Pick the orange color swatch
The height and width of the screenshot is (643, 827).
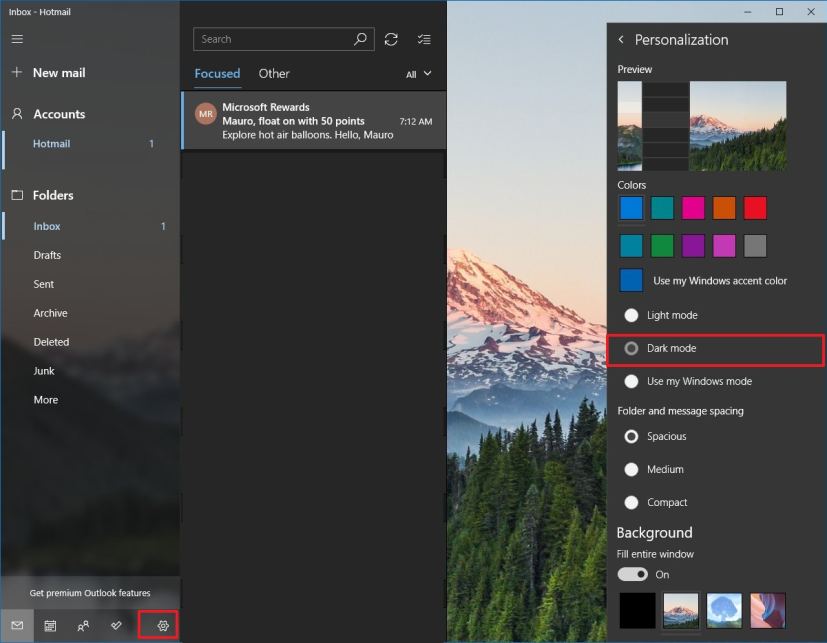coord(724,208)
